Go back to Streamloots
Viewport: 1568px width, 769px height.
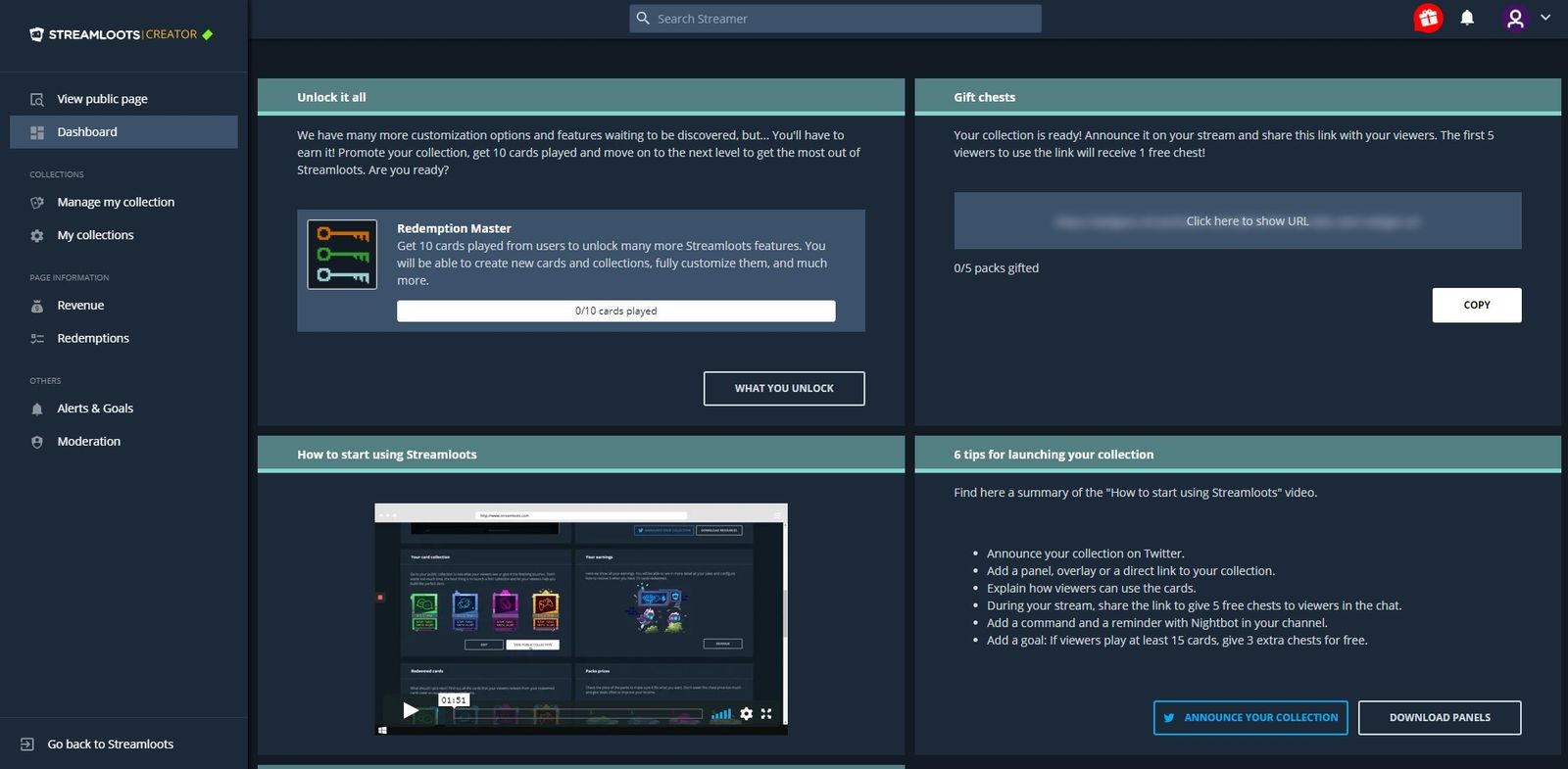coord(110,745)
